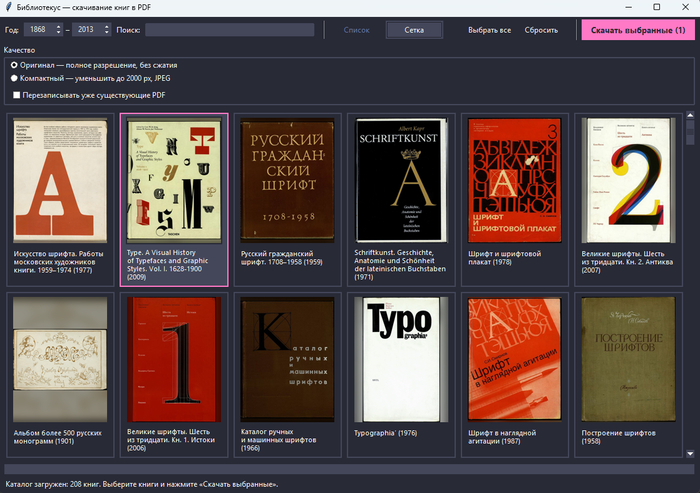
Task: Select Каталог ручных и машинных шрифтов cover
Action: tap(288, 359)
